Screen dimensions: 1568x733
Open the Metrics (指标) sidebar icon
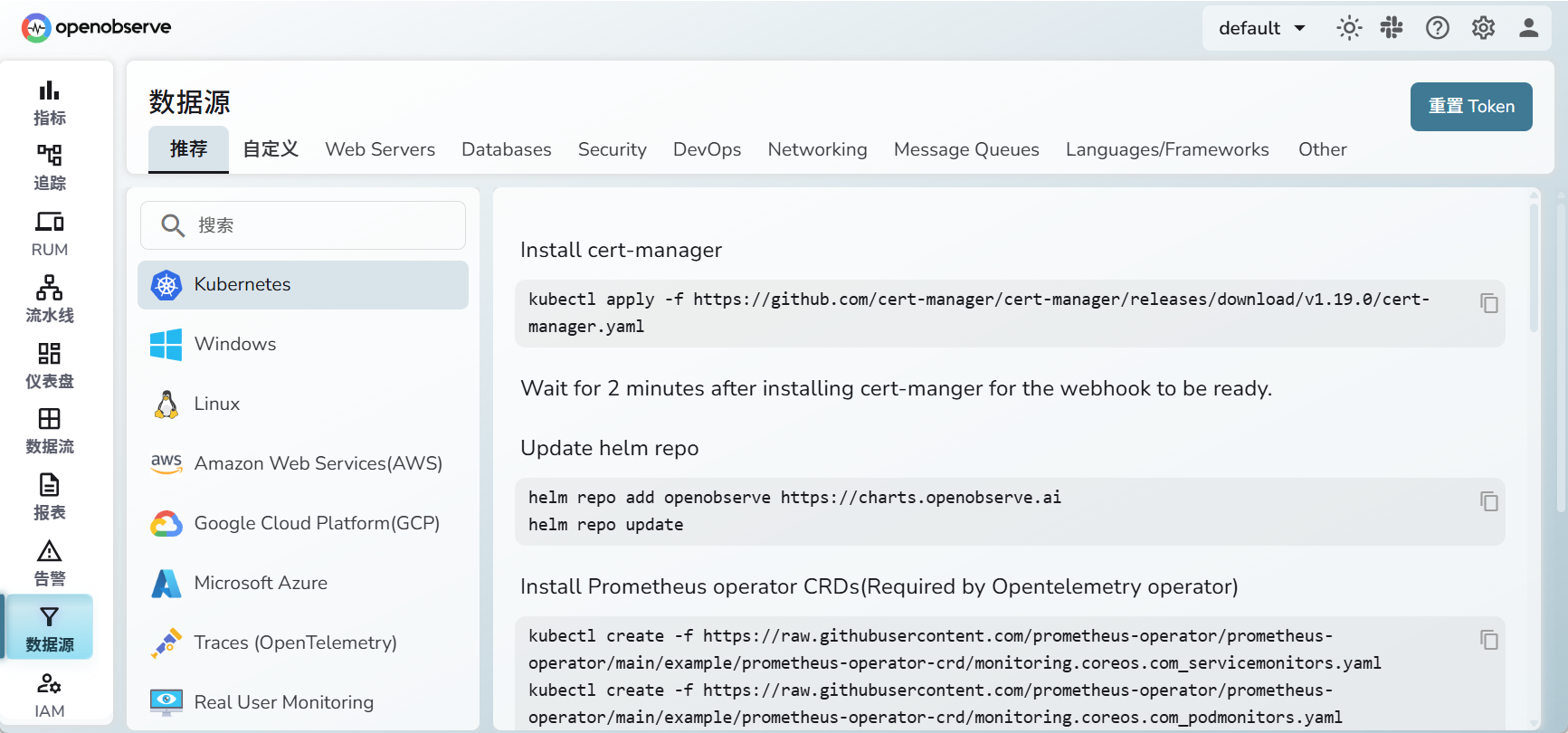click(x=50, y=102)
